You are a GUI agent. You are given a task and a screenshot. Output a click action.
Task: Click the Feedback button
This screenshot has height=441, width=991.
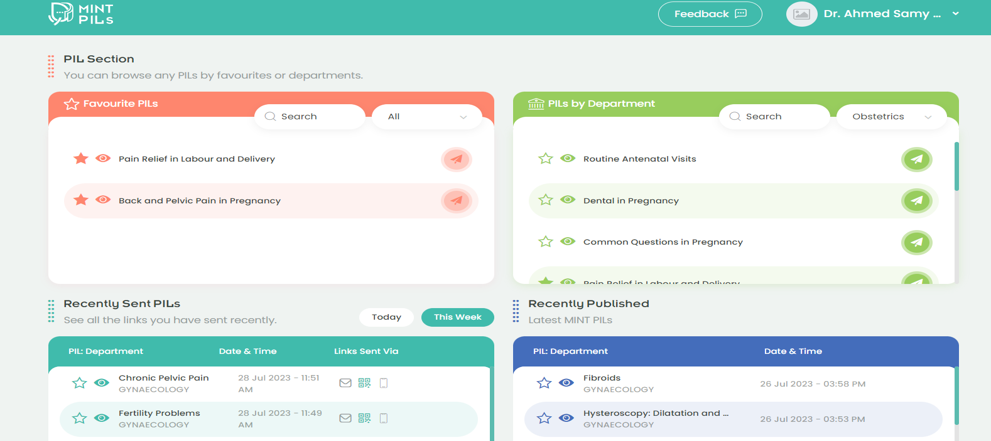pos(710,14)
